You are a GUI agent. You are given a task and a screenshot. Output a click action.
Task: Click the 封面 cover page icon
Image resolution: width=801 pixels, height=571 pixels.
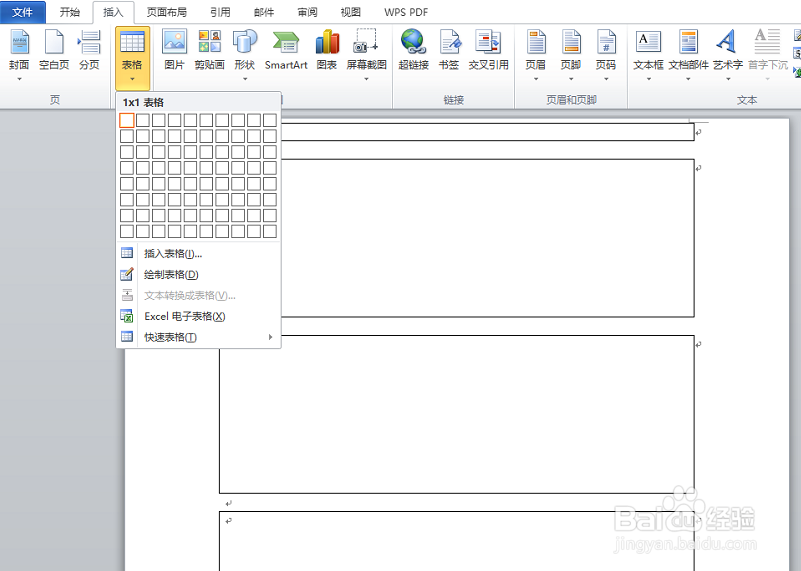pos(19,42)
